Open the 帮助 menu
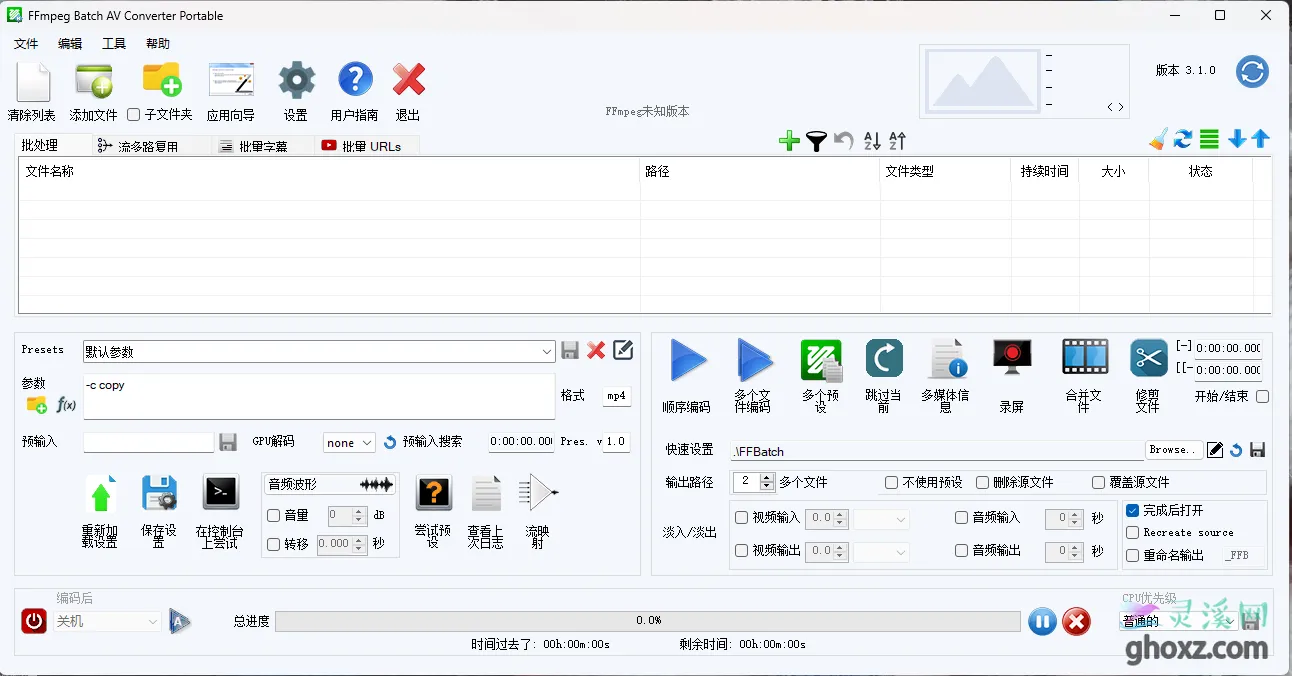This screenshot has width=1292, height=676. click(x=158, y=44)
